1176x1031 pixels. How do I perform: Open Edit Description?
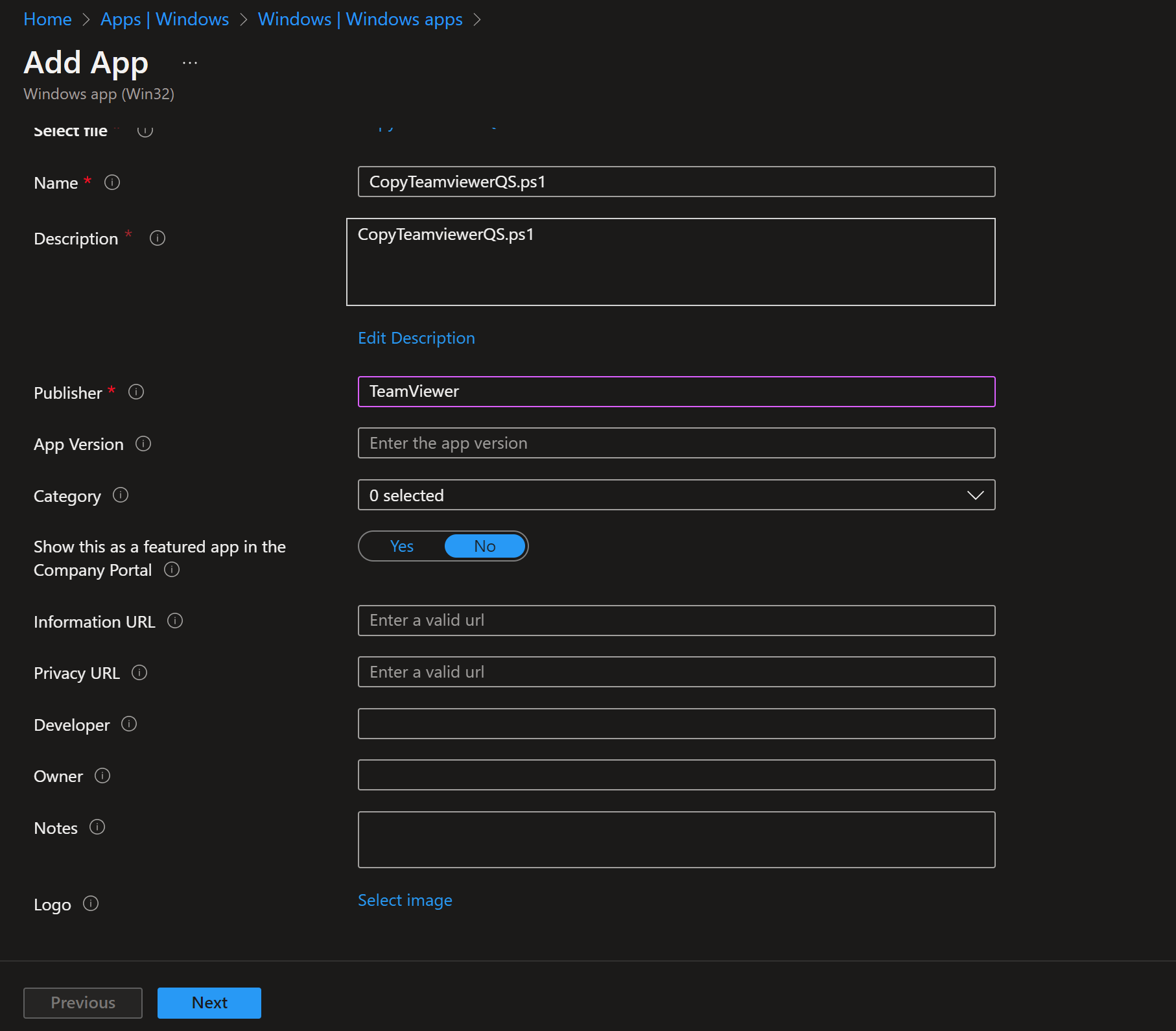click(416, 337)
